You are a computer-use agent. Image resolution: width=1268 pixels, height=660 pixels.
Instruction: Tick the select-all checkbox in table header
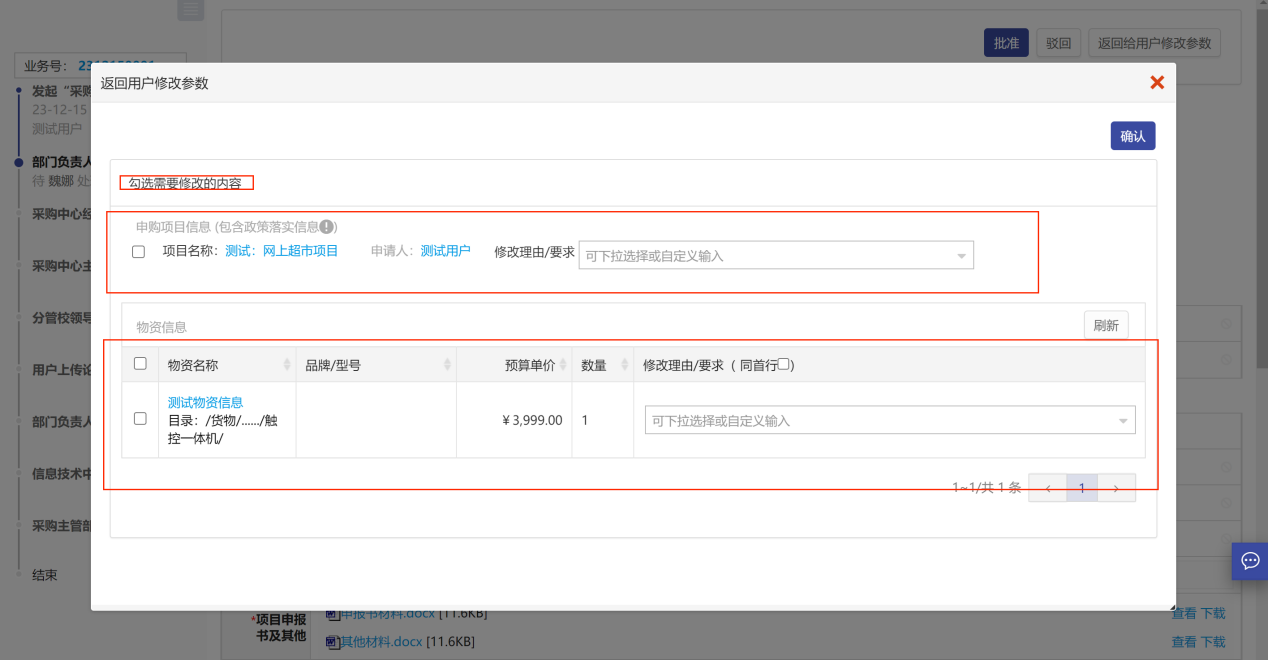[x=140, y=364]
